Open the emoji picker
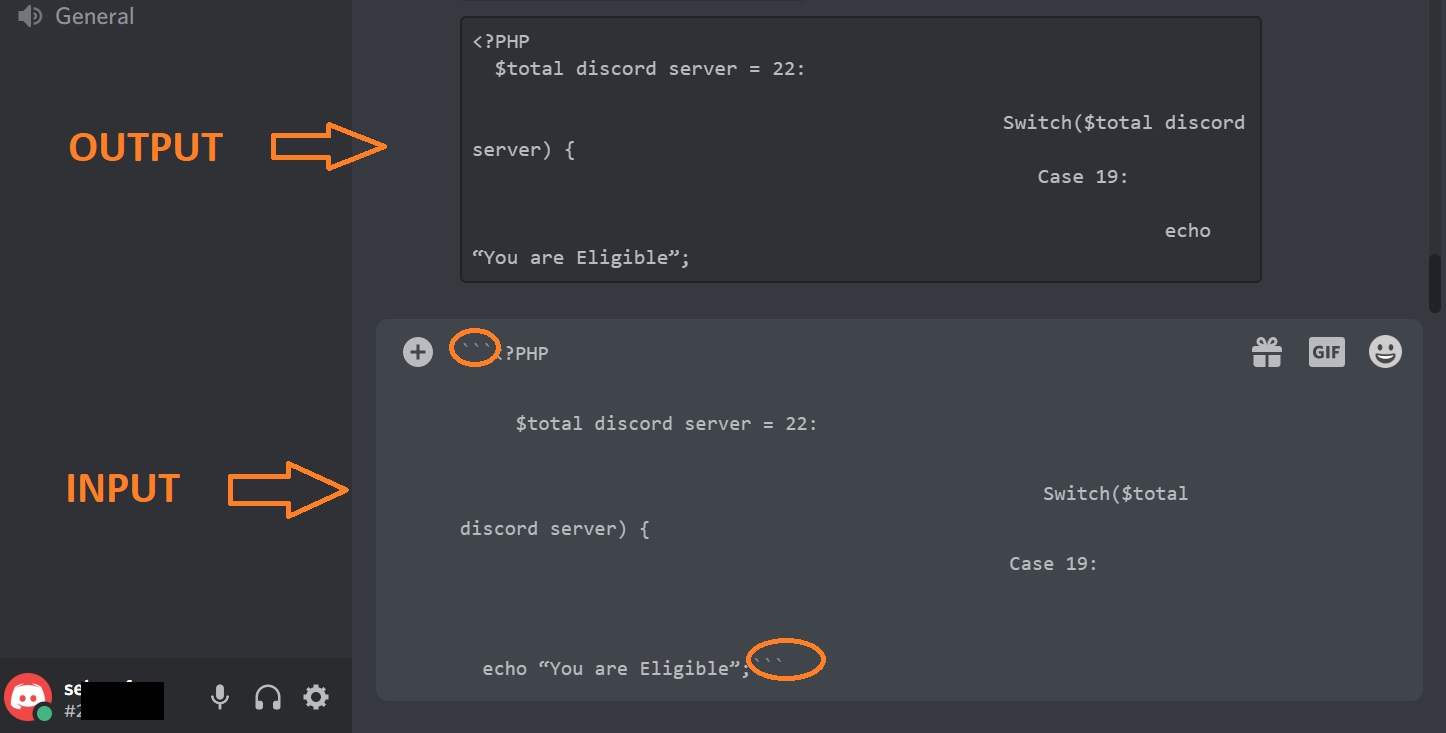The width and height of the screenshot is (1446, 733). (x=1385, y=351)
